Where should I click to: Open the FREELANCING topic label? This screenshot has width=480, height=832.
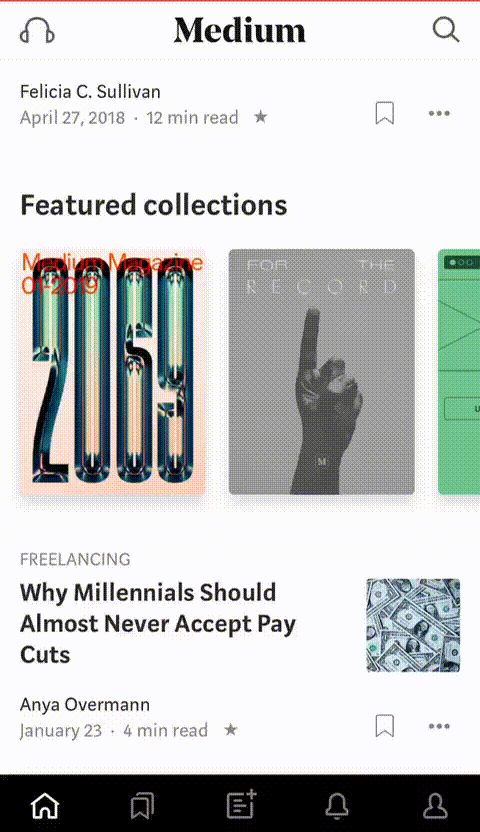tap(75, 559)
